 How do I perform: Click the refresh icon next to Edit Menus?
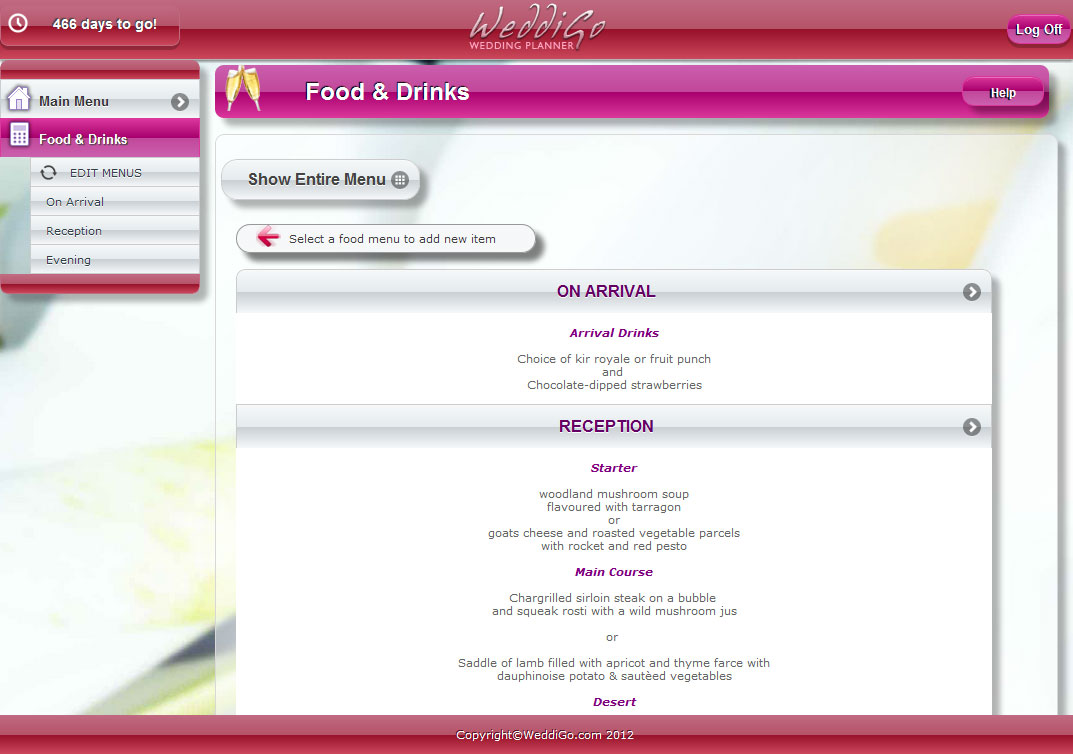pos(48,173)
